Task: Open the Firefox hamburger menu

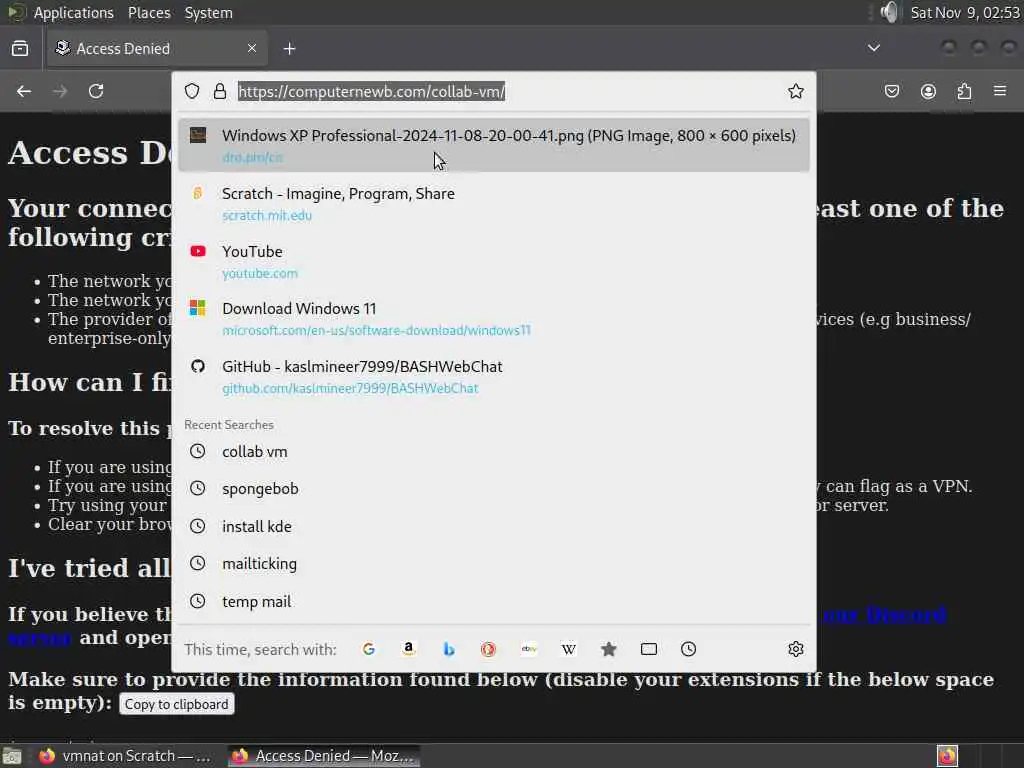Action: click(x=1000, y=91)
